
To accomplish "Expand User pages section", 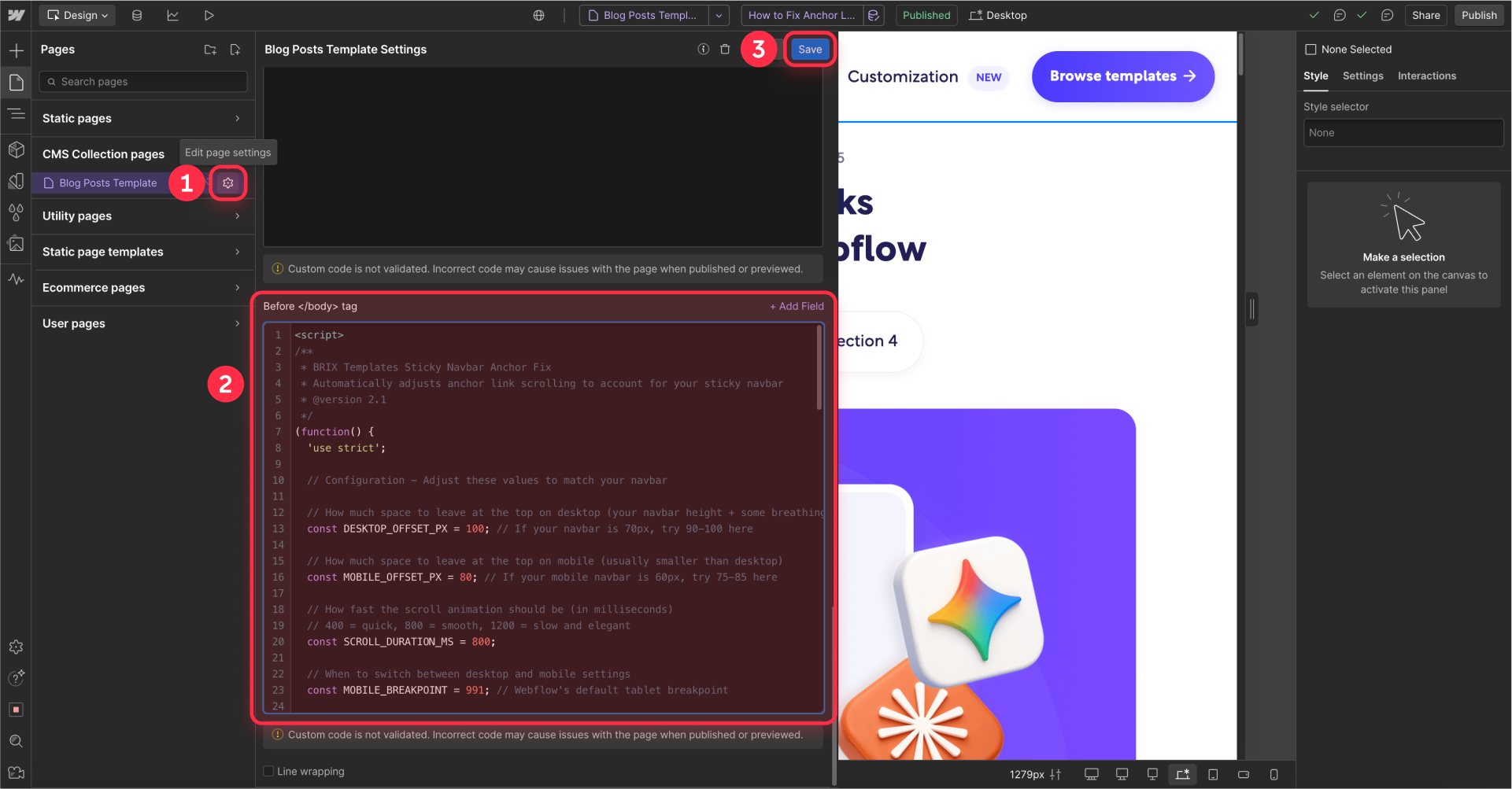I will pos(142,323).
